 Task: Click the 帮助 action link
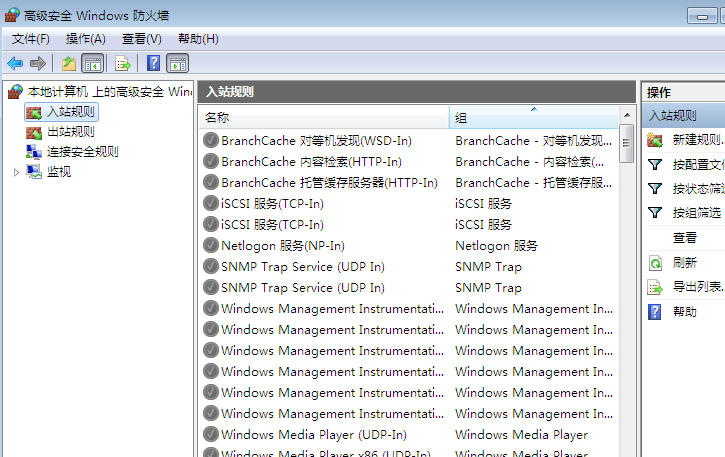[x=685, y=312]
